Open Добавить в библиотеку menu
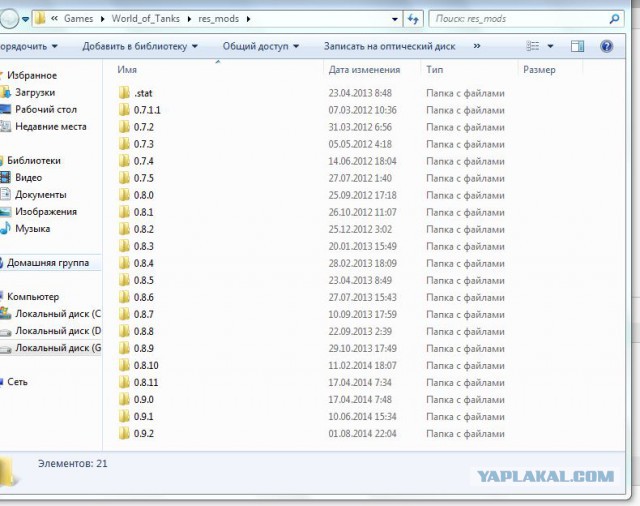Screen dimensions: 640x506 (x=140, y=46)
